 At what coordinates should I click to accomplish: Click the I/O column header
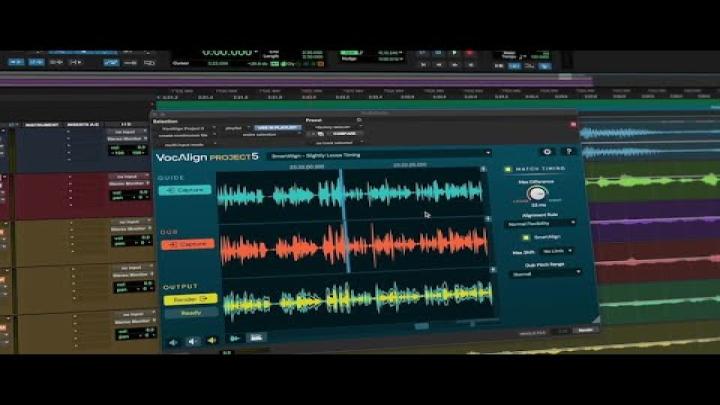pos(126,124)
